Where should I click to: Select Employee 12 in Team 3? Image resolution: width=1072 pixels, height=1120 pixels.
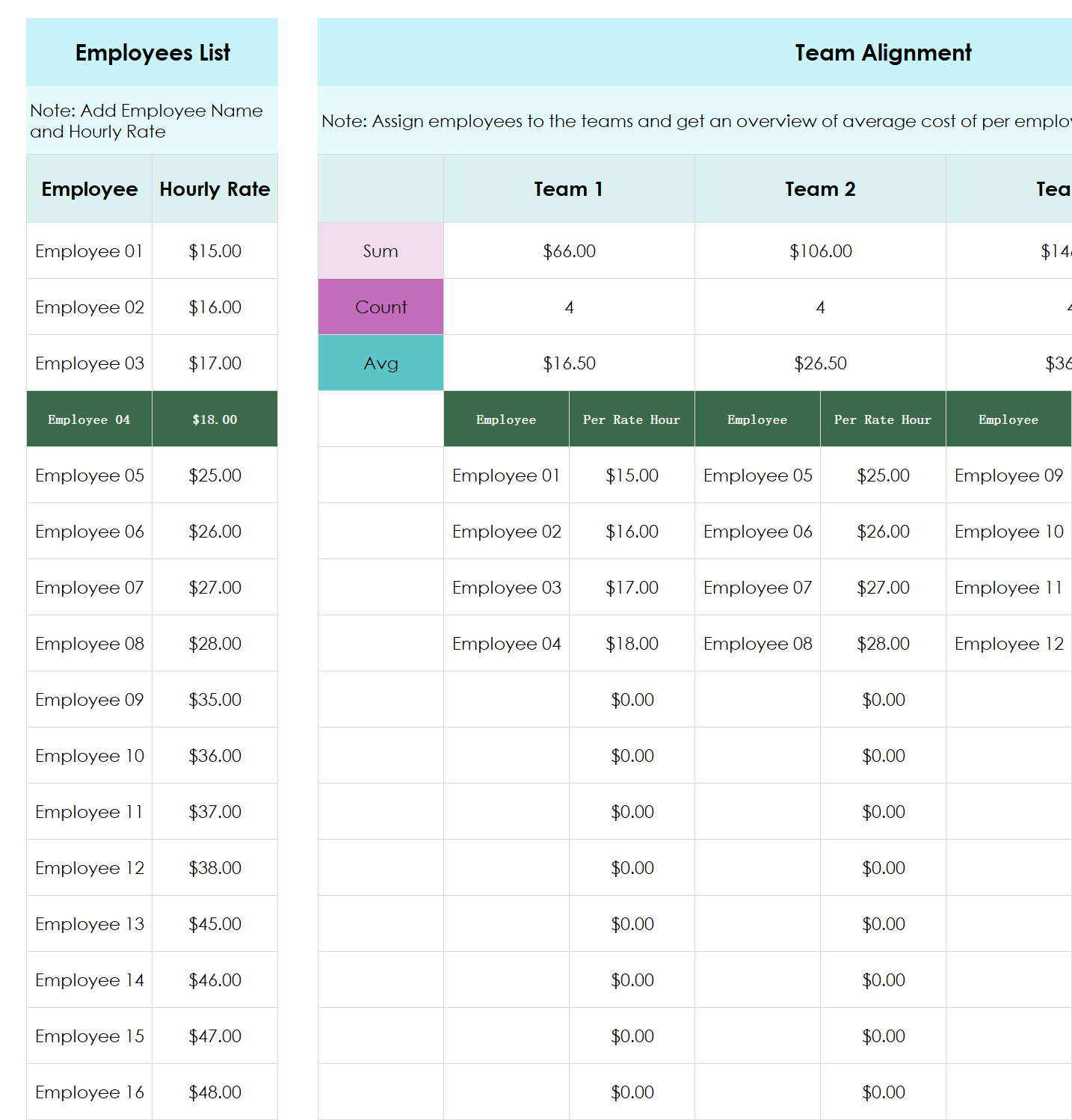click(1008, 643)
